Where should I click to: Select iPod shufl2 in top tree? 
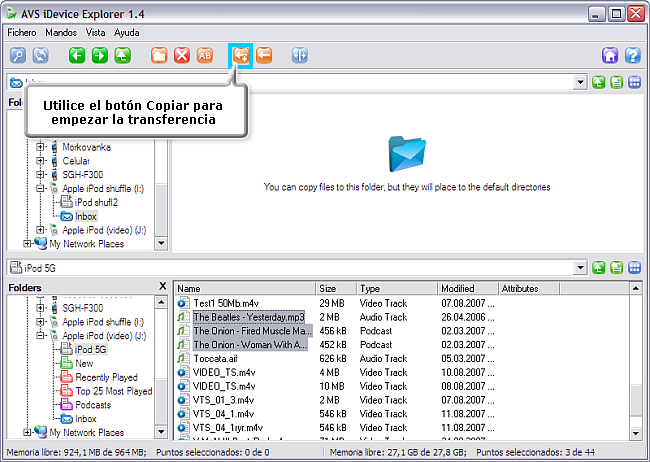pyautogui.click(x=96, y=202)
